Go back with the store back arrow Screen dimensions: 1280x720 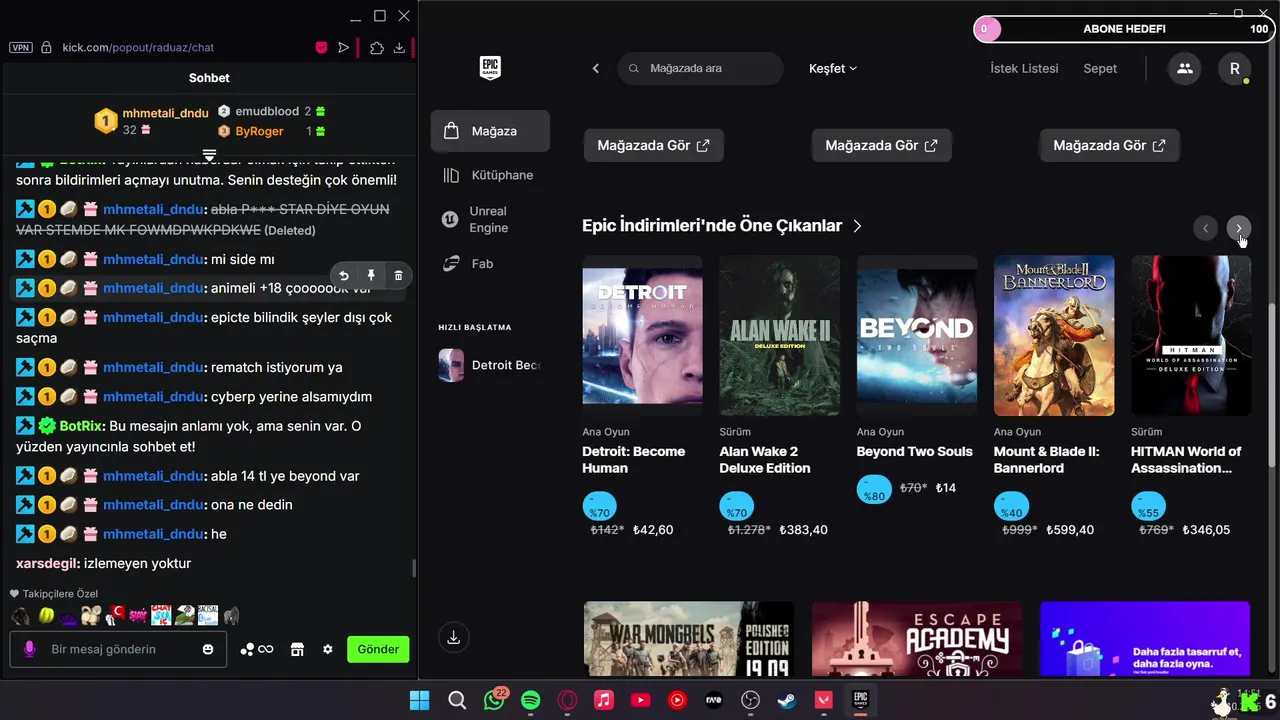click(x=596, y=68)
